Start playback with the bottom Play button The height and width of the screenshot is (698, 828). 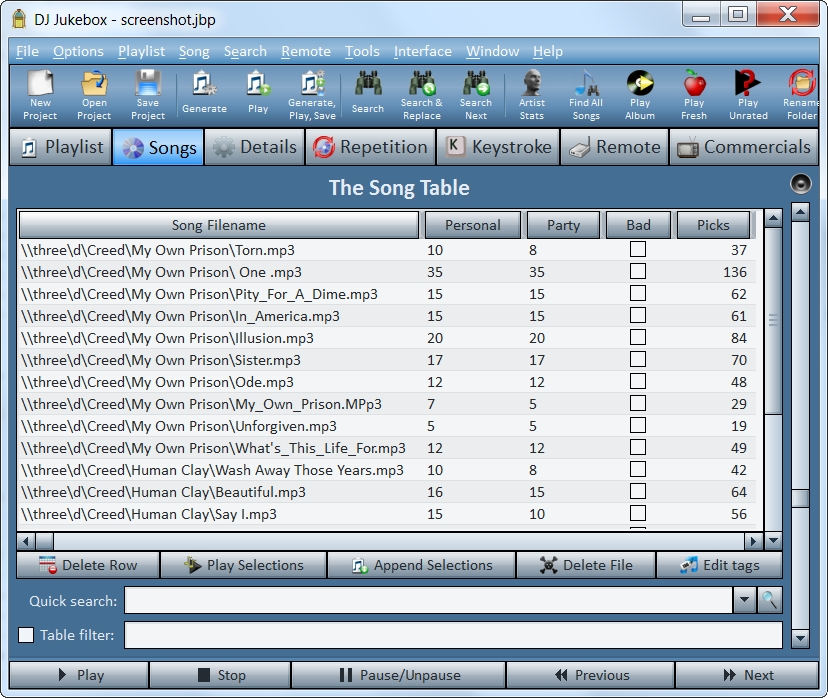79,675
